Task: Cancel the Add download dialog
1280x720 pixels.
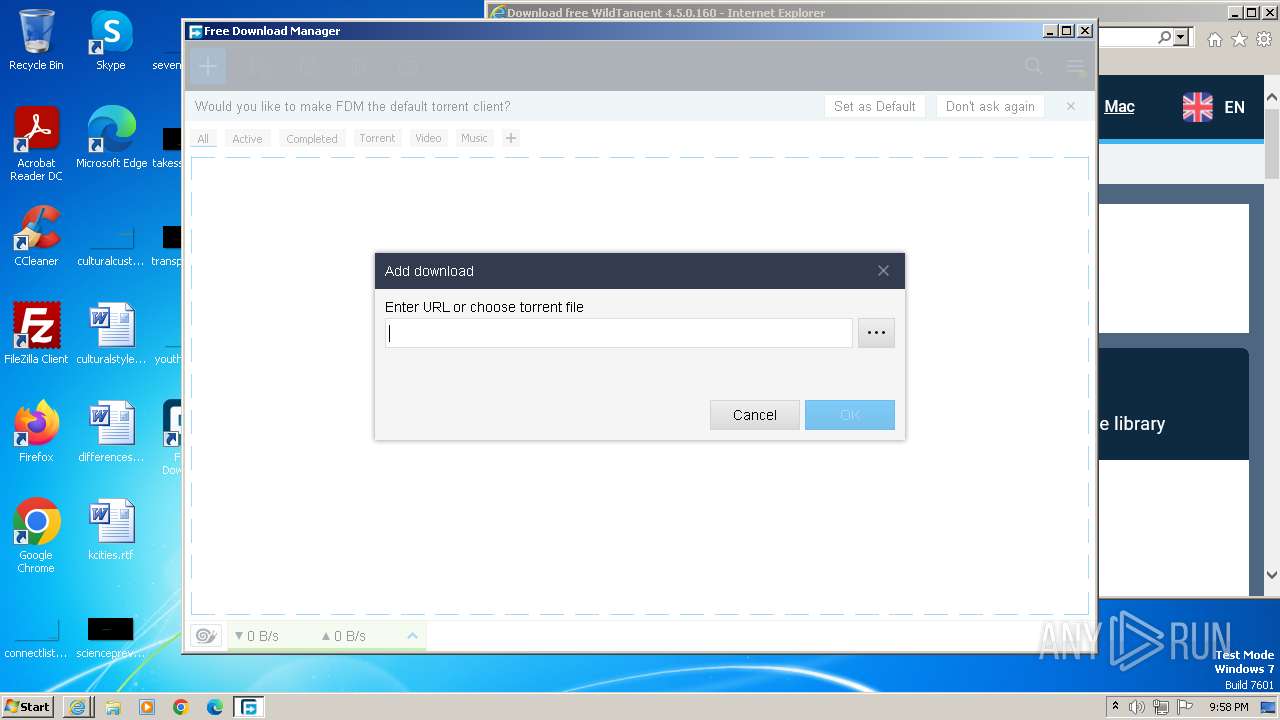Action: click(755, 415)
